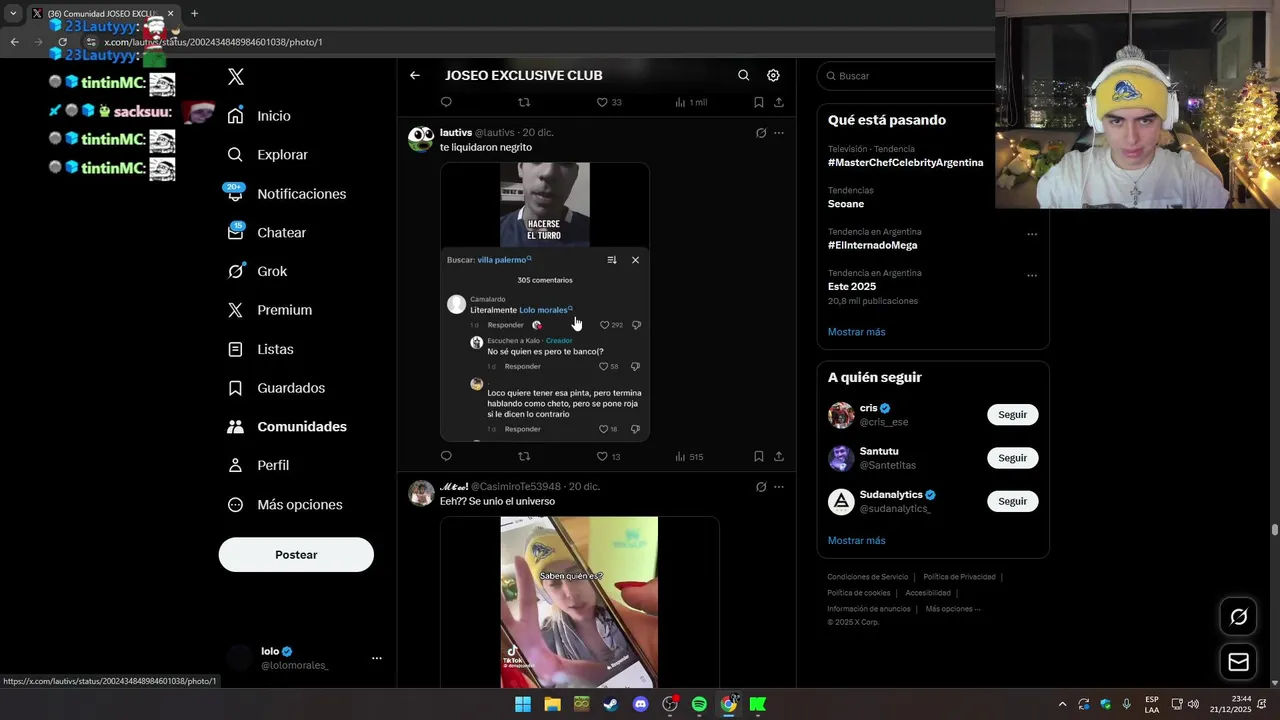The height and width of the screenshot is (720, 1280).
Task: Open a new browser tab
Action: 195,14
